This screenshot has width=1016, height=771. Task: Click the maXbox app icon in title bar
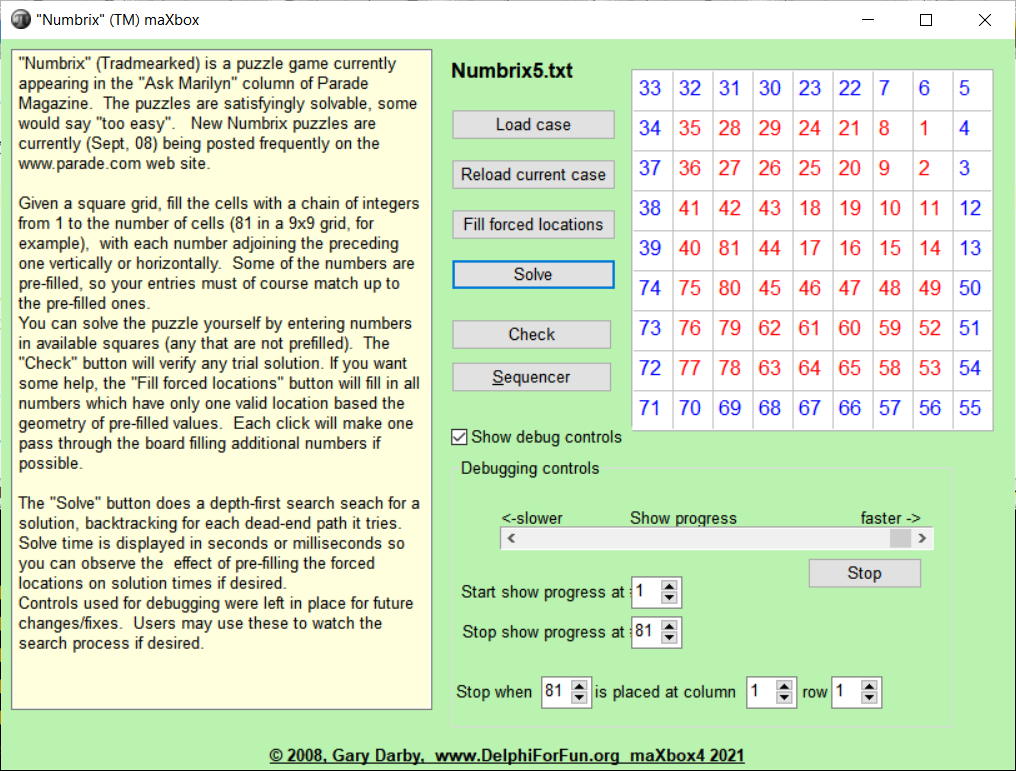pyautogui.click(x=20, y=20)
